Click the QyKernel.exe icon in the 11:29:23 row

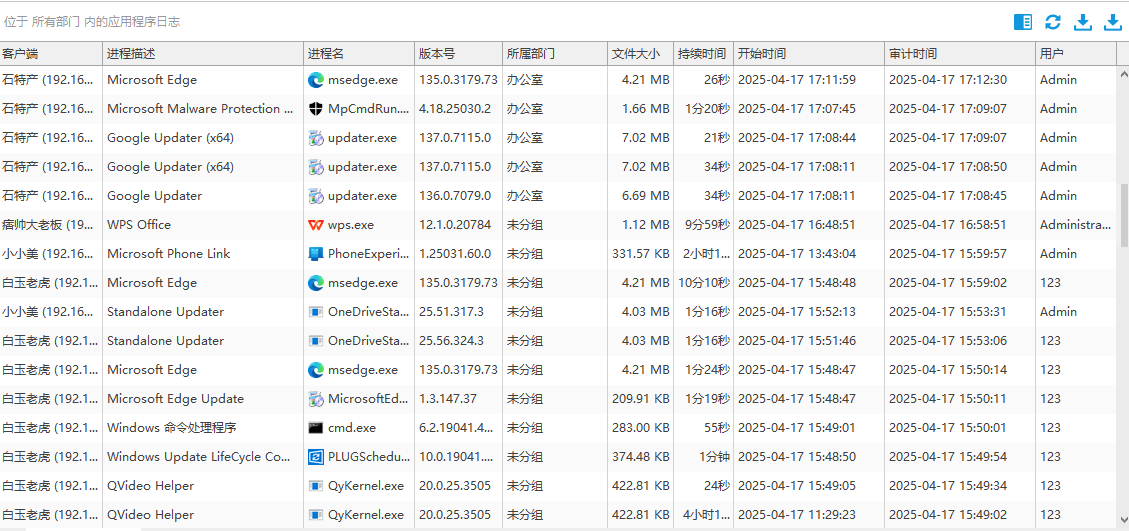pyautogui.click(x=315, y=514)
